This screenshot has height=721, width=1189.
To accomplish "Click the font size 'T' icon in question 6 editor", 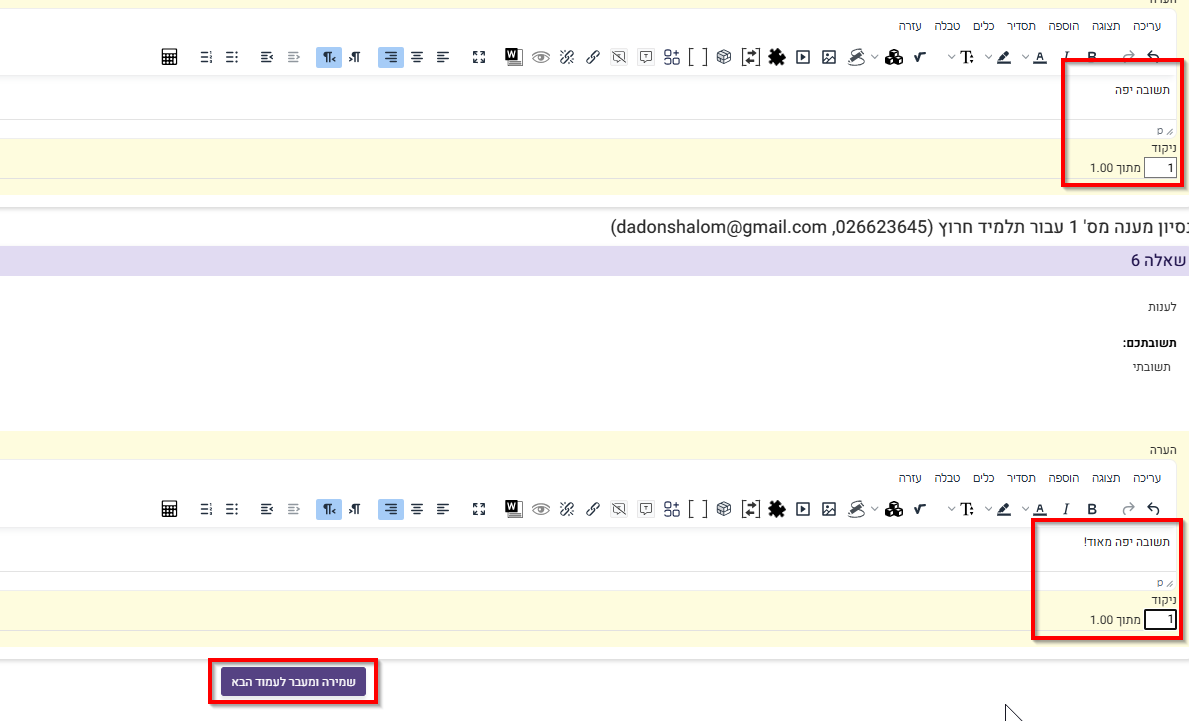I will coord(967,509).
